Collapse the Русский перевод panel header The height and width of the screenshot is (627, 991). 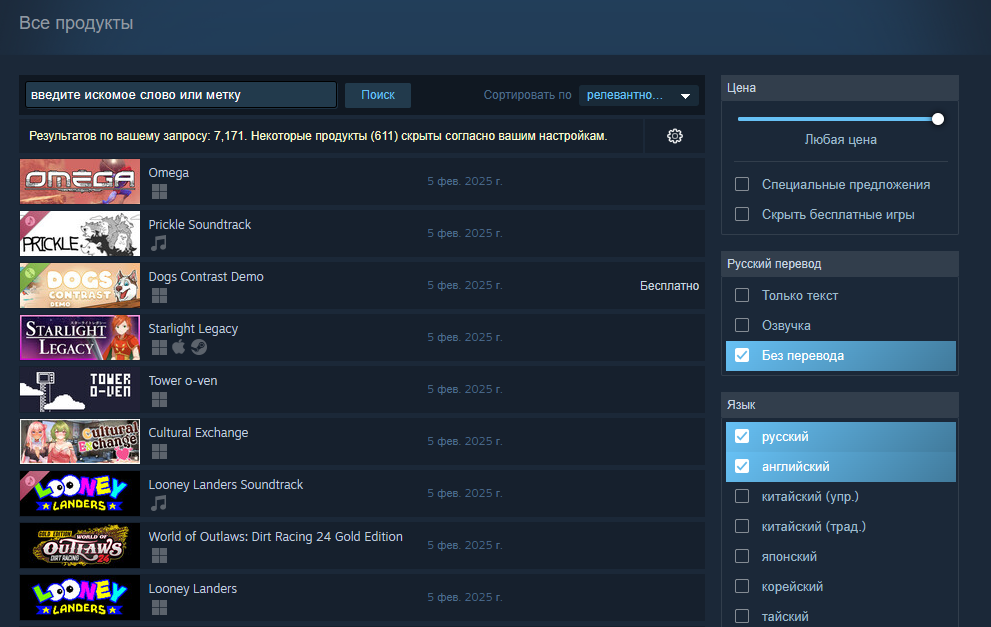click(x=839, y=264)
